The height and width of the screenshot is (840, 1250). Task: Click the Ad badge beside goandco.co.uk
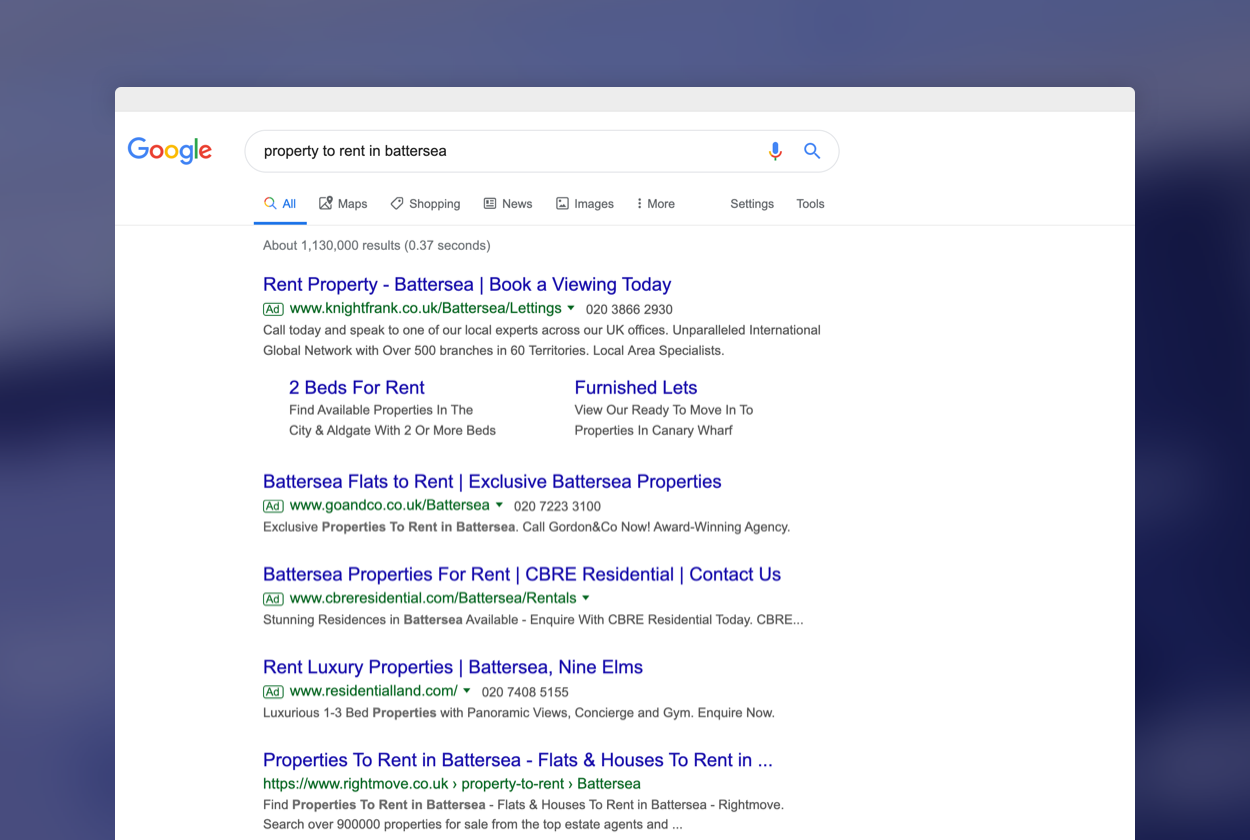pyautogui.click(x=273, y=506)
